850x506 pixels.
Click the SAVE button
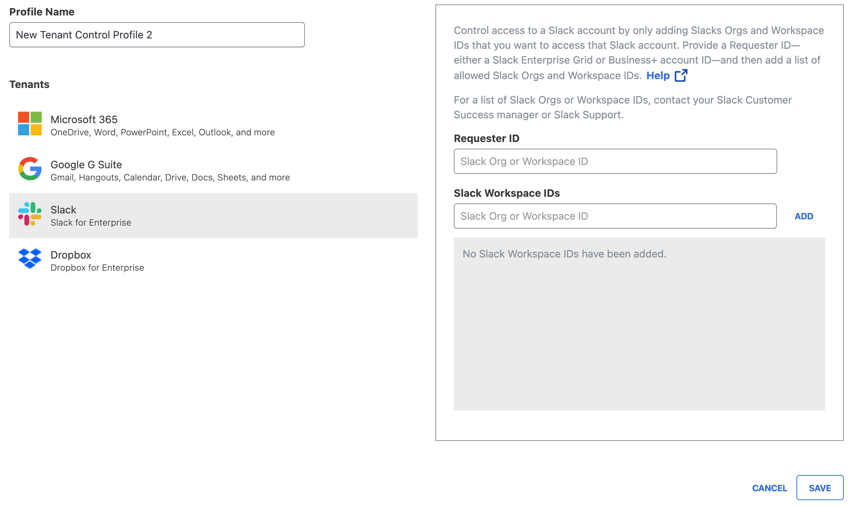coord(820,488)
